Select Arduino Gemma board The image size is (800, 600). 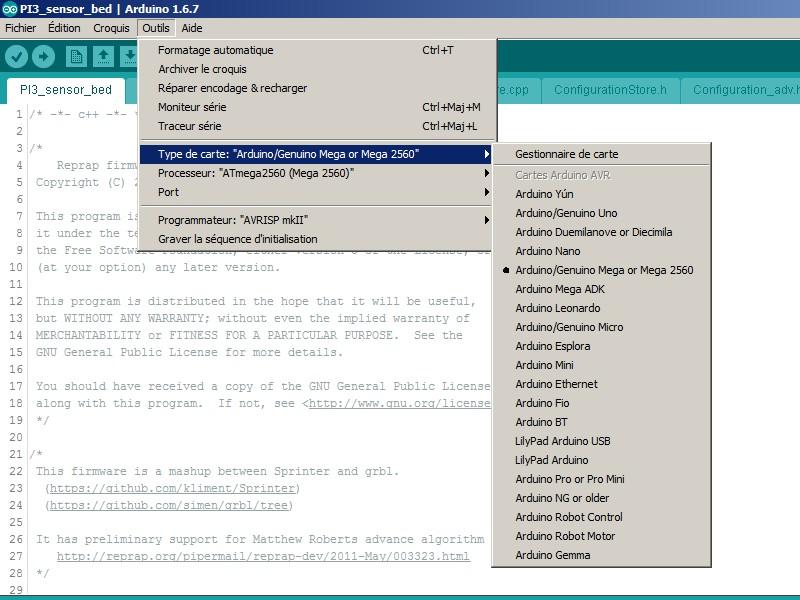coord(602,555)
